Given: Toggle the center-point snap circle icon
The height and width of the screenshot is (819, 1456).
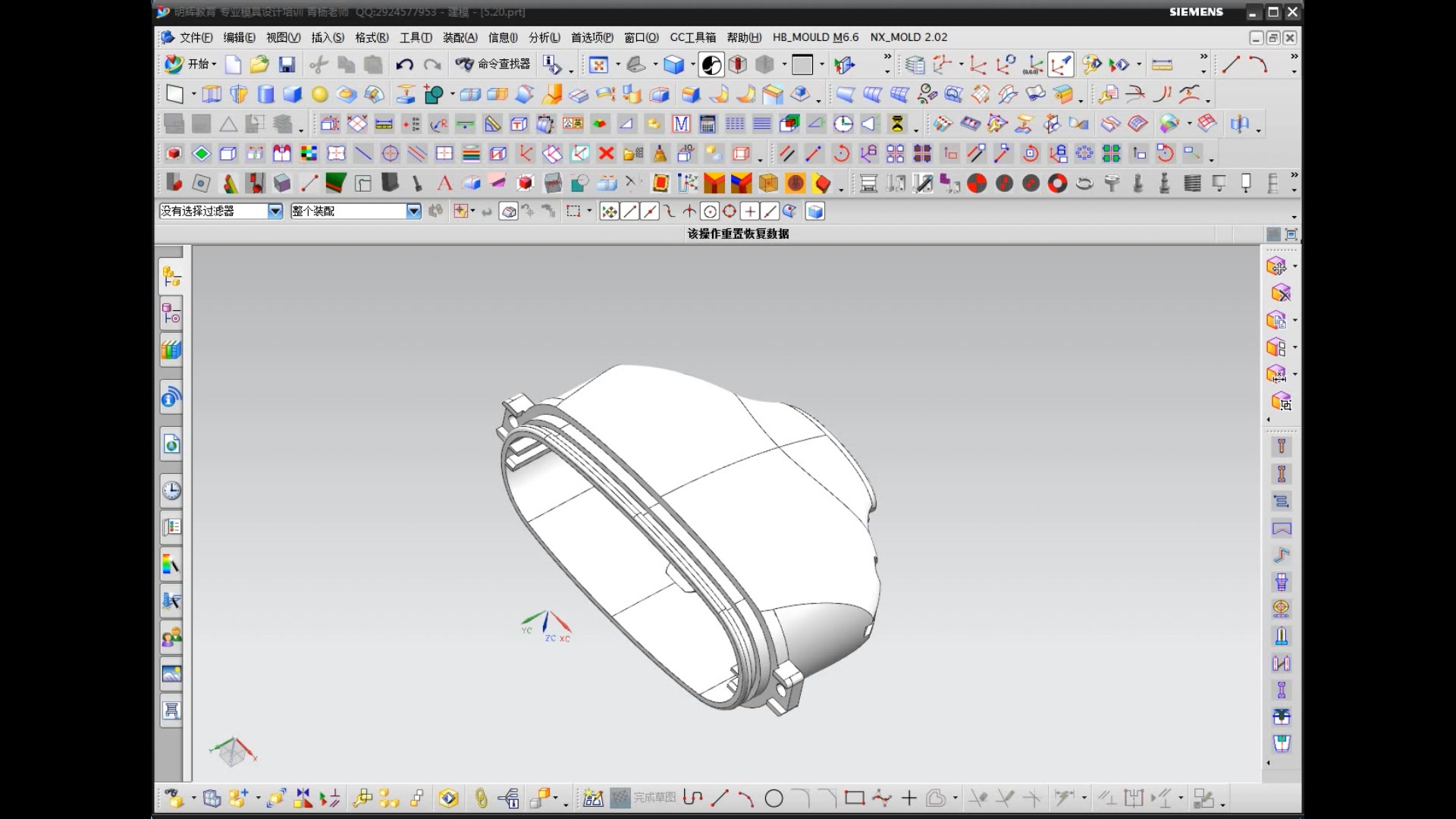Looking at the screenshot, I should coord(710,212).
